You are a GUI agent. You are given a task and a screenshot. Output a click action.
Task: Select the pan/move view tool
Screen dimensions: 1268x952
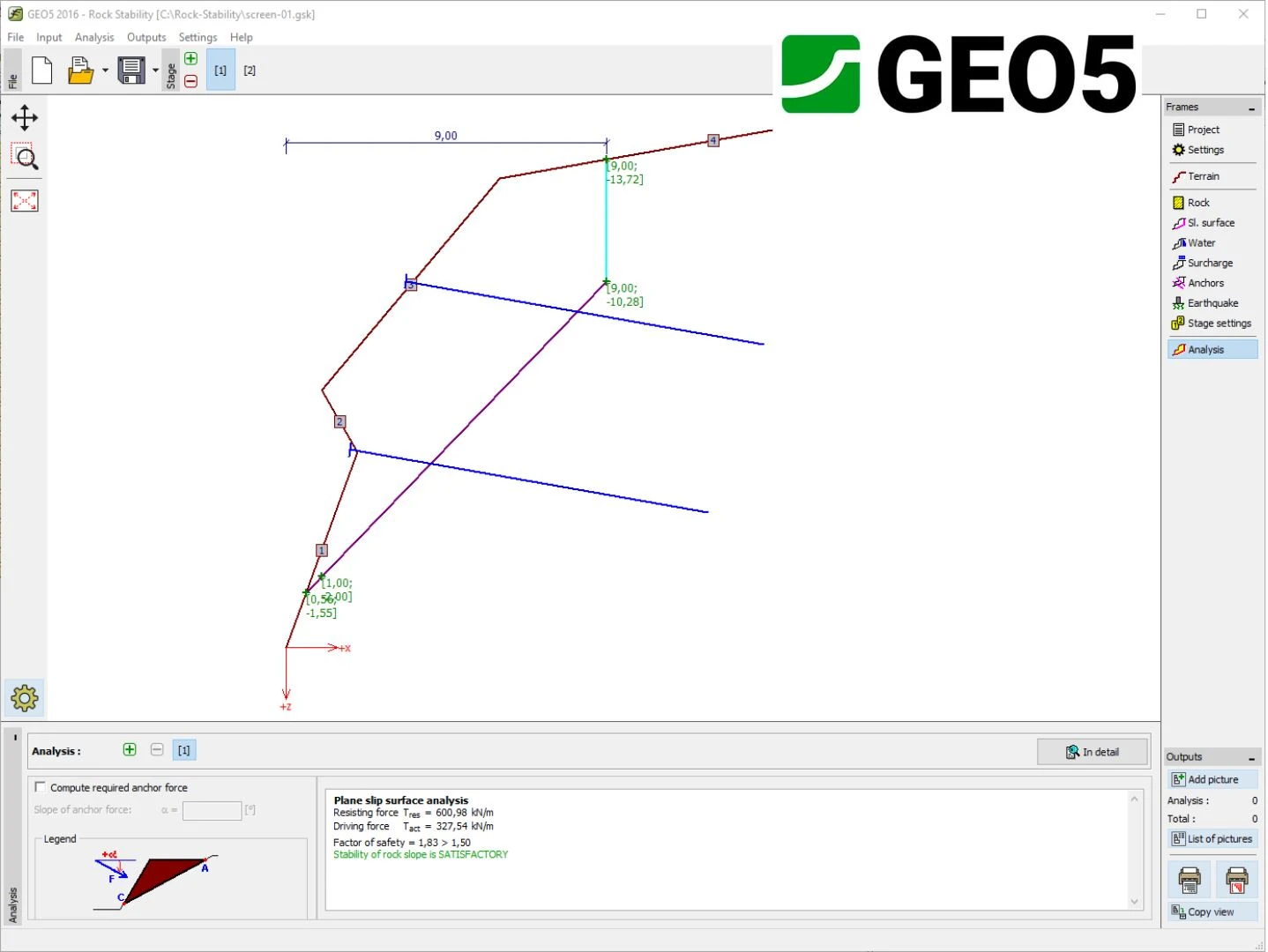[25, 118]
